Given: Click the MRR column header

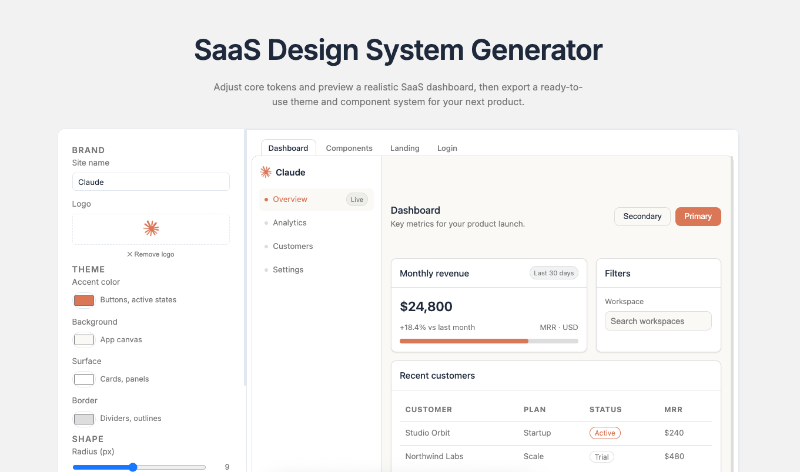Looking at the screenshot, I should tap(673, 409).
